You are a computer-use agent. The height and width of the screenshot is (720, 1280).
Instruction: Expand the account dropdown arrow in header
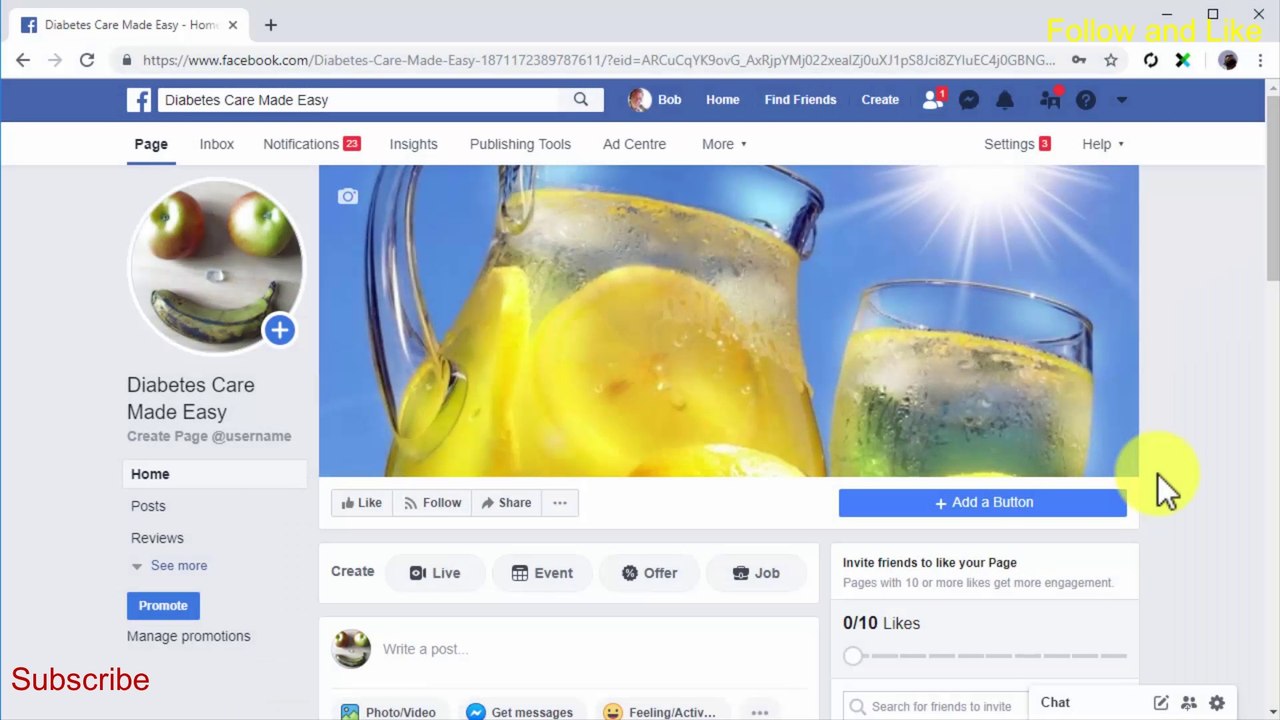(x=1122, y=100)
